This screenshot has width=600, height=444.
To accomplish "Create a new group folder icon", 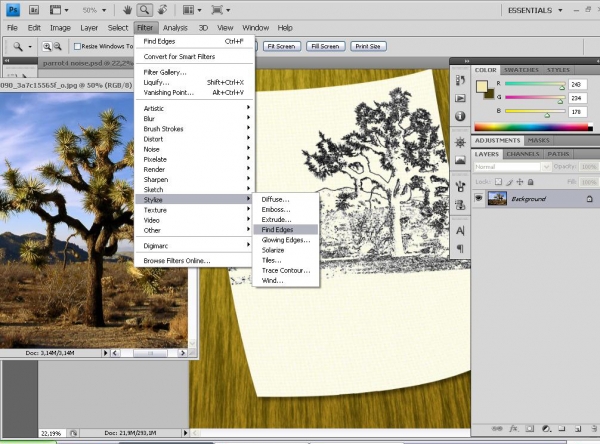I will [x=562, y=429].
